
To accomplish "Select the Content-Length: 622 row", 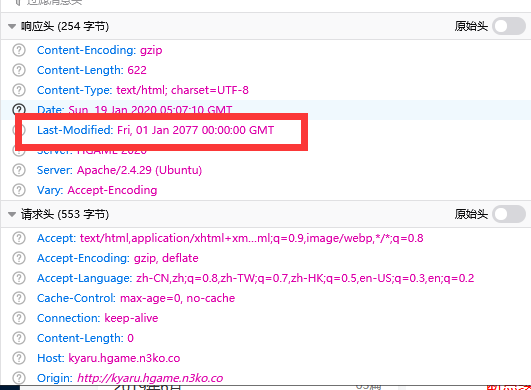I will tap(266, 70).
